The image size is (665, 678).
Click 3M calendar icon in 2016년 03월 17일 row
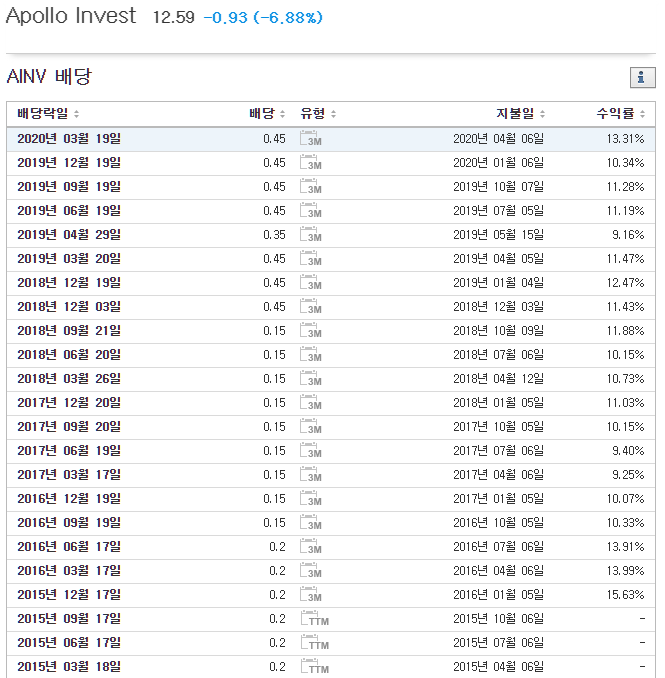point(311,570)
